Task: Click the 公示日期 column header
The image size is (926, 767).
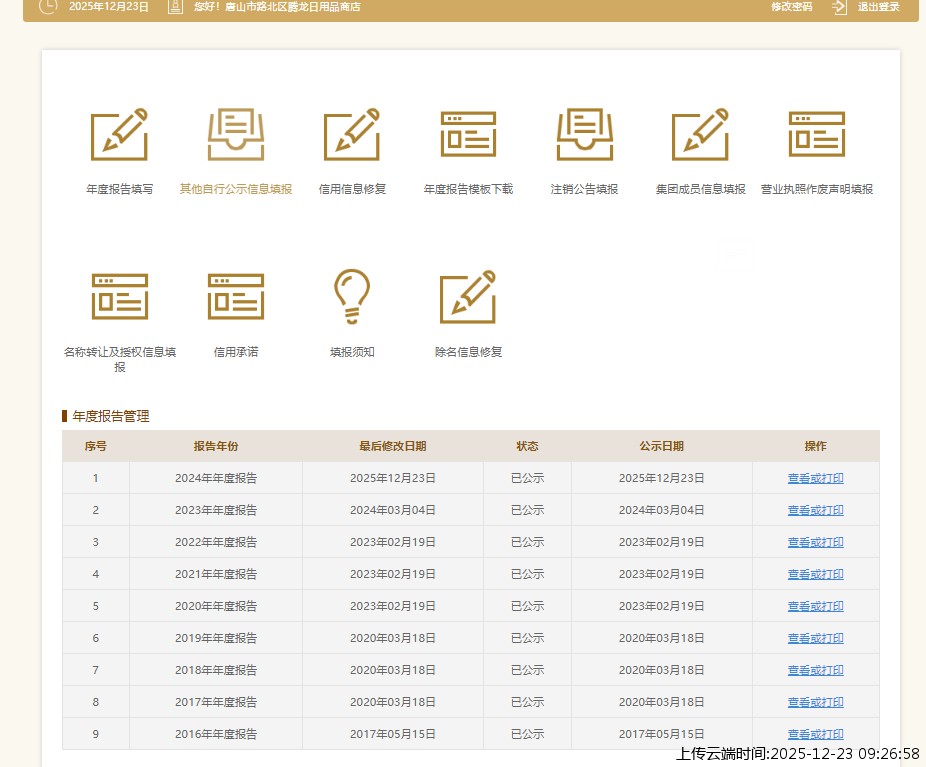Action: [x=661, y=446]
